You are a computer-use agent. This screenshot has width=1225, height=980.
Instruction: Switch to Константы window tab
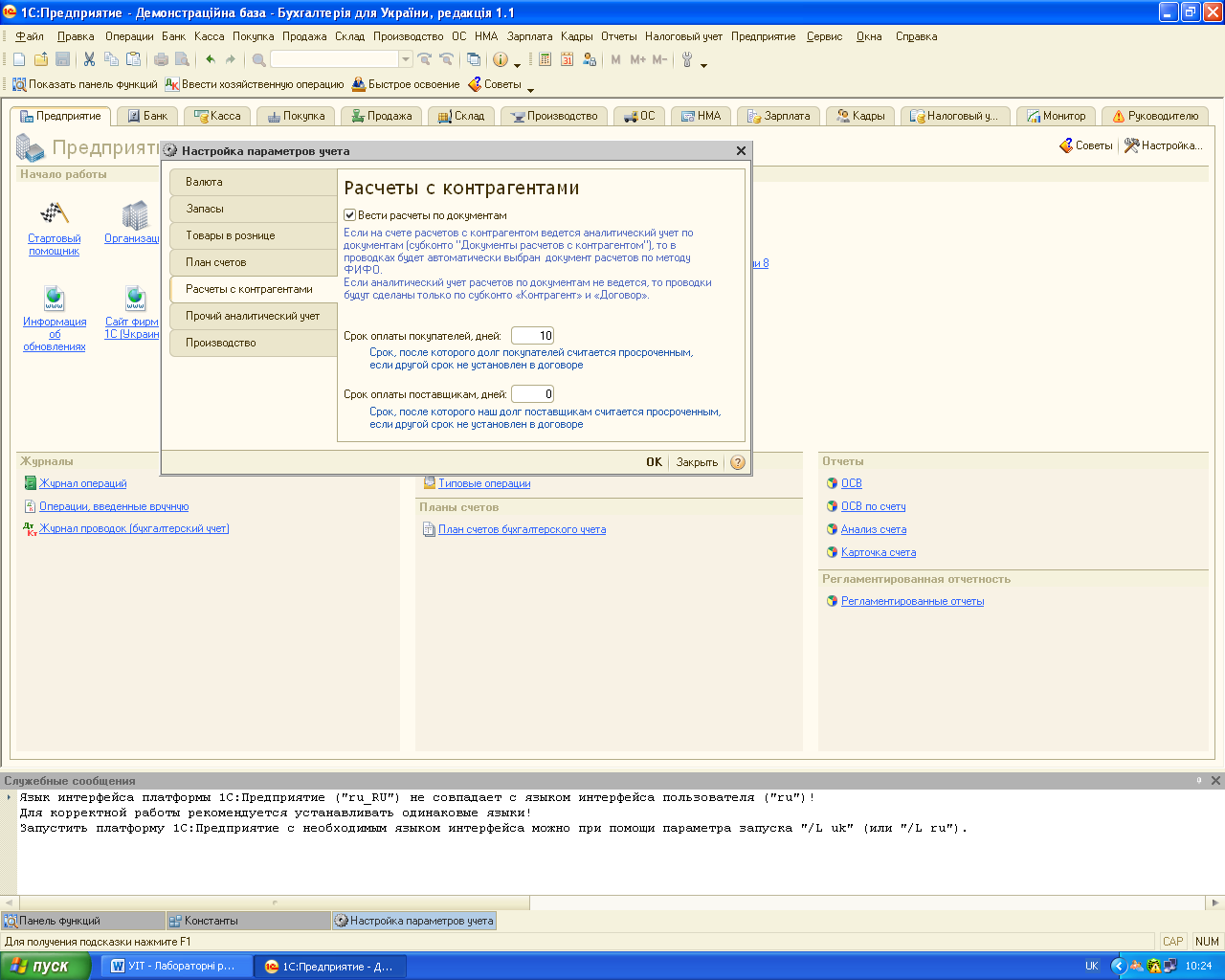coord(248,921)
